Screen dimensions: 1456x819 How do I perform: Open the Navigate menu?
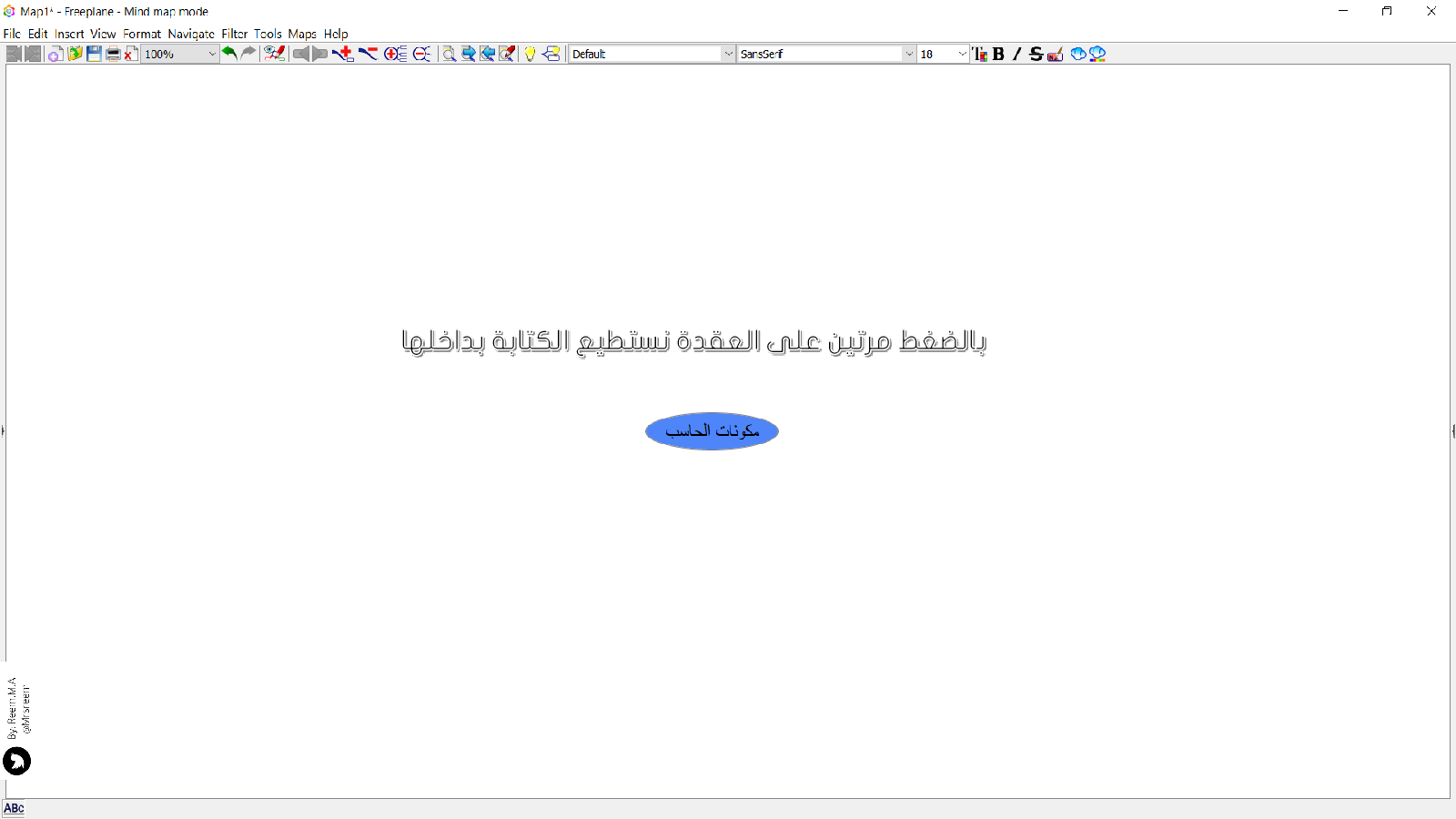pos(191,34)
